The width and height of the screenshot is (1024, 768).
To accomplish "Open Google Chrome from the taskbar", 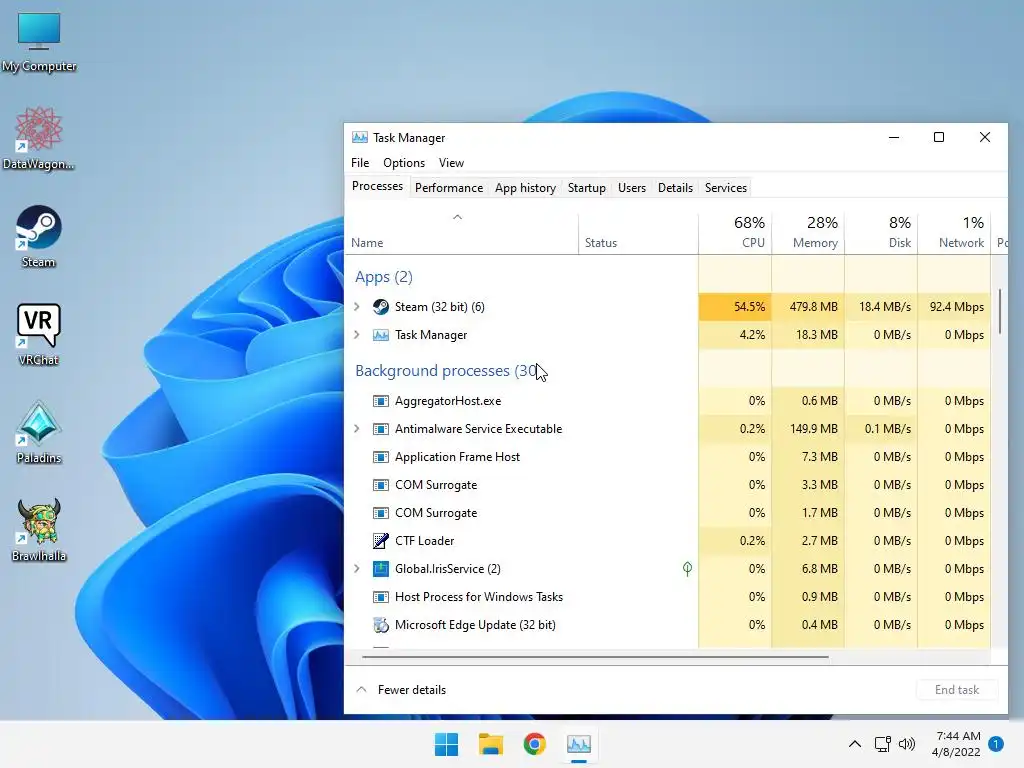I will pos(534,744).
